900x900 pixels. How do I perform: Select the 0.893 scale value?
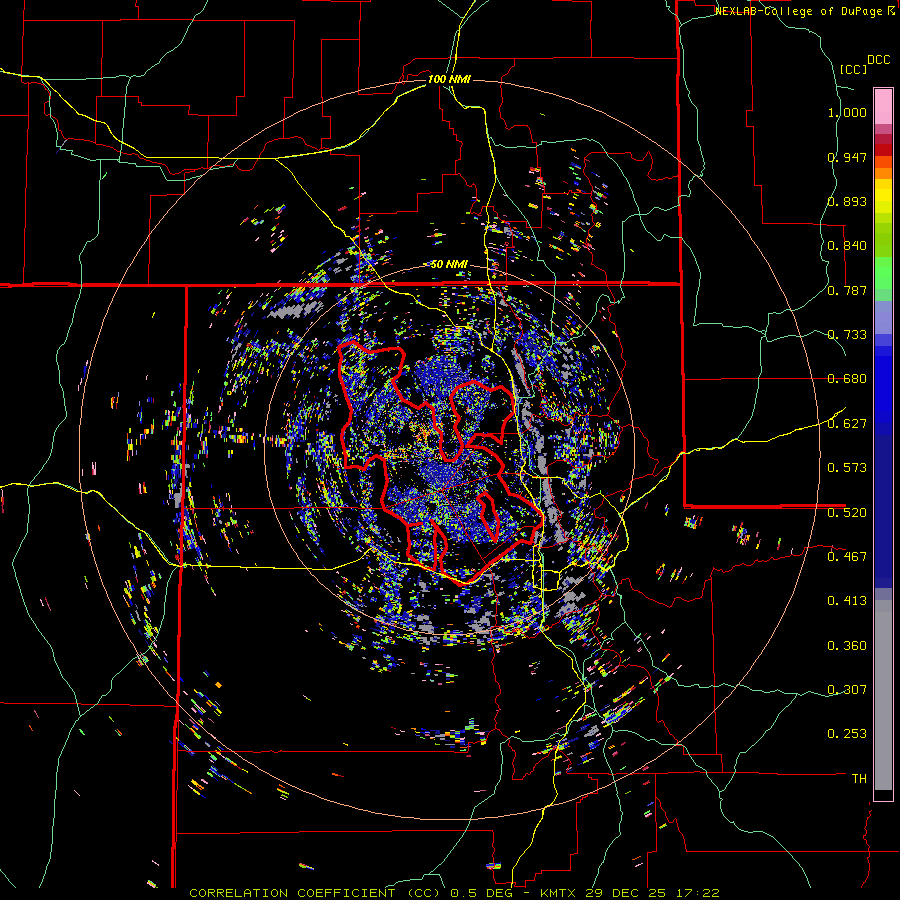847,201
